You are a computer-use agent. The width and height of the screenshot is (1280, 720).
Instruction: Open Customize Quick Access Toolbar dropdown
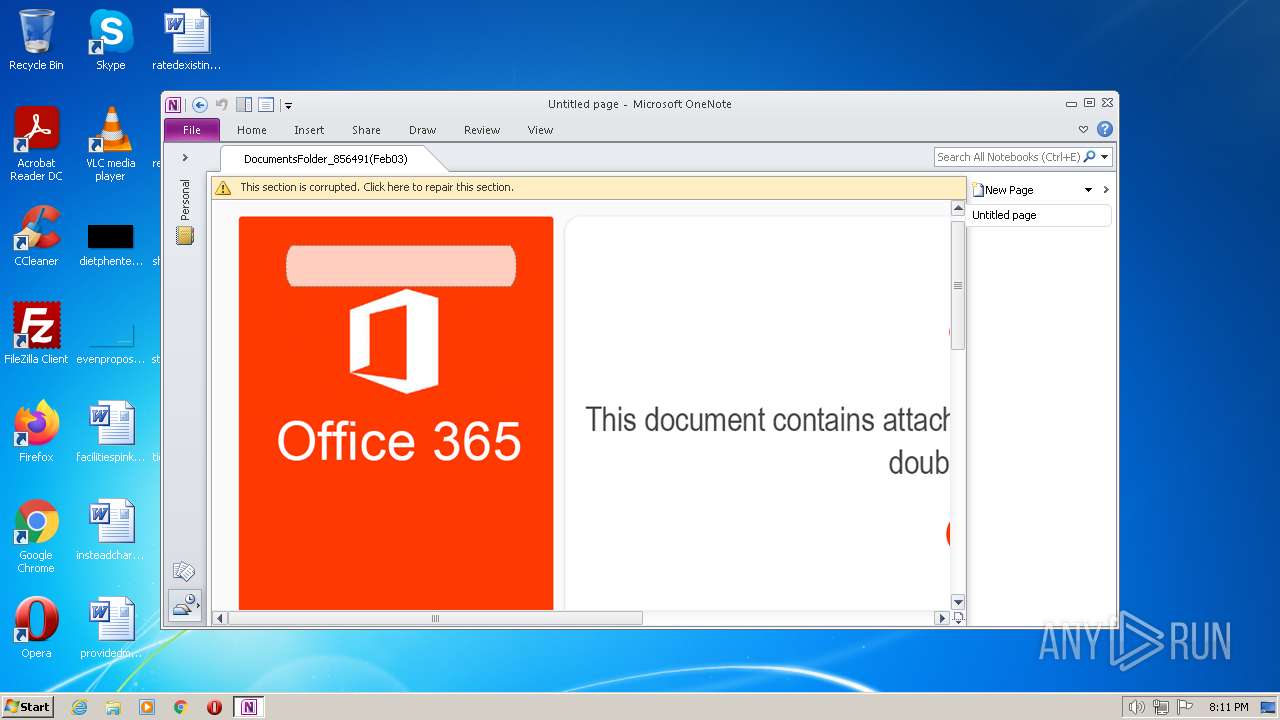[x=288, y=105]
